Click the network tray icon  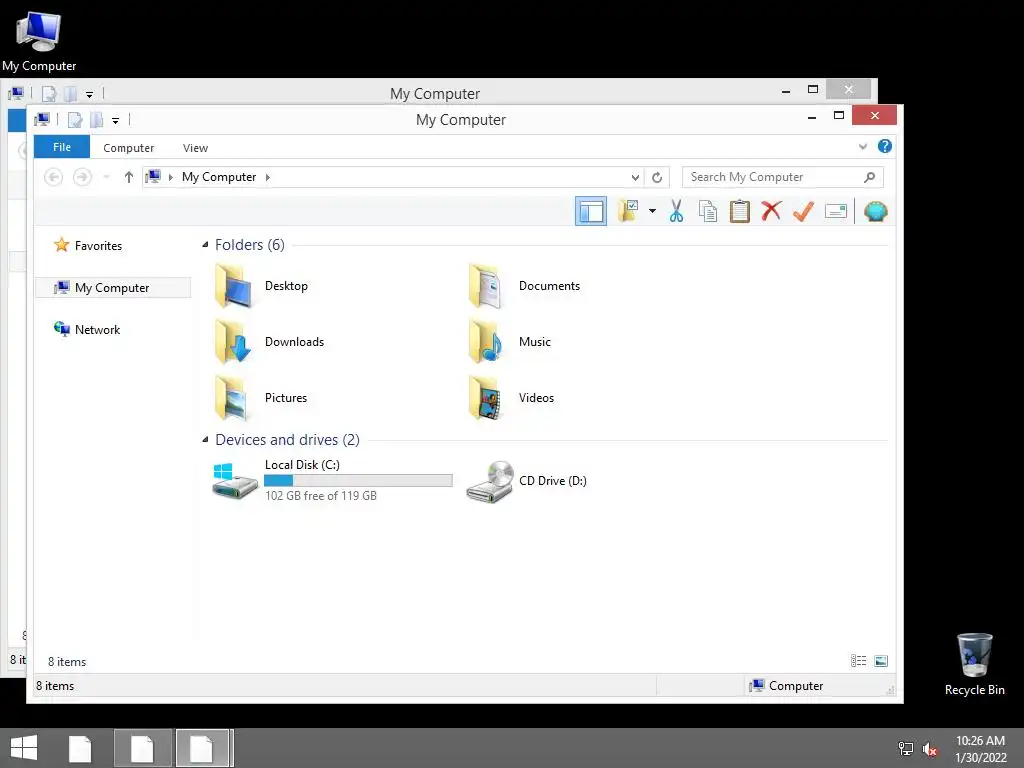pos(905,748)
